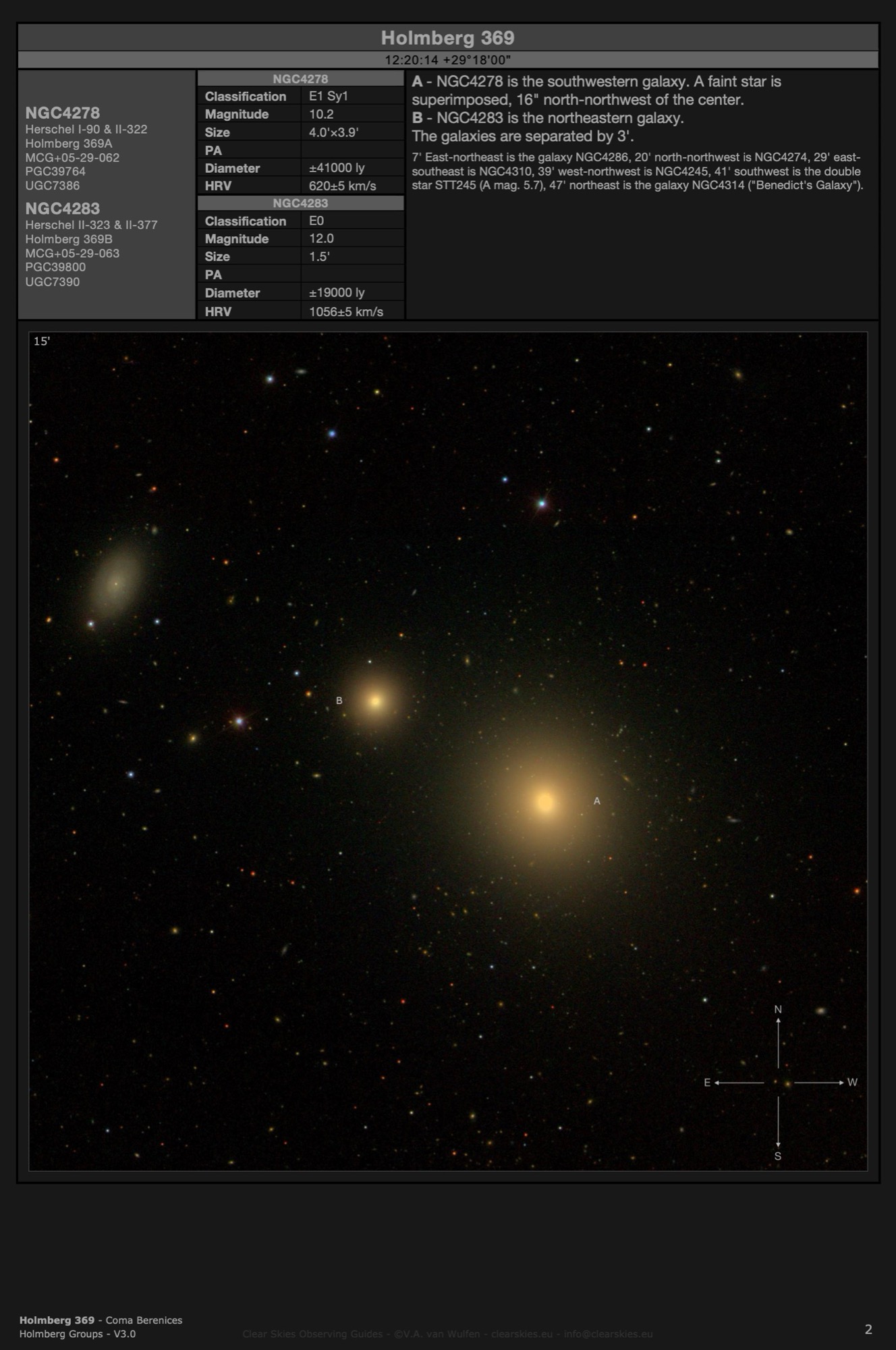
Task: Select the HRV value 620±5 km/s
Action: 342,186
